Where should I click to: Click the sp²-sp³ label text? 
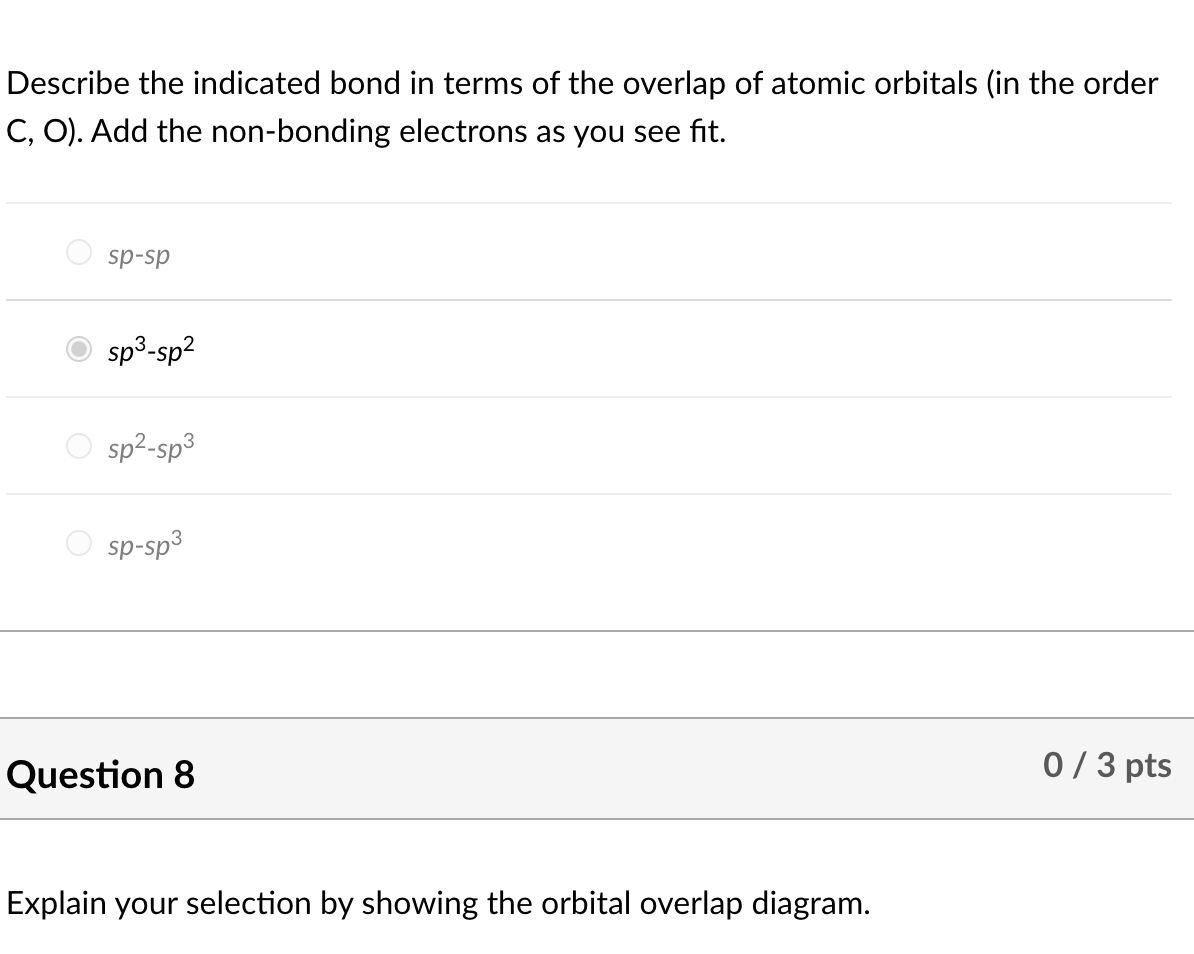click(148, 446)
